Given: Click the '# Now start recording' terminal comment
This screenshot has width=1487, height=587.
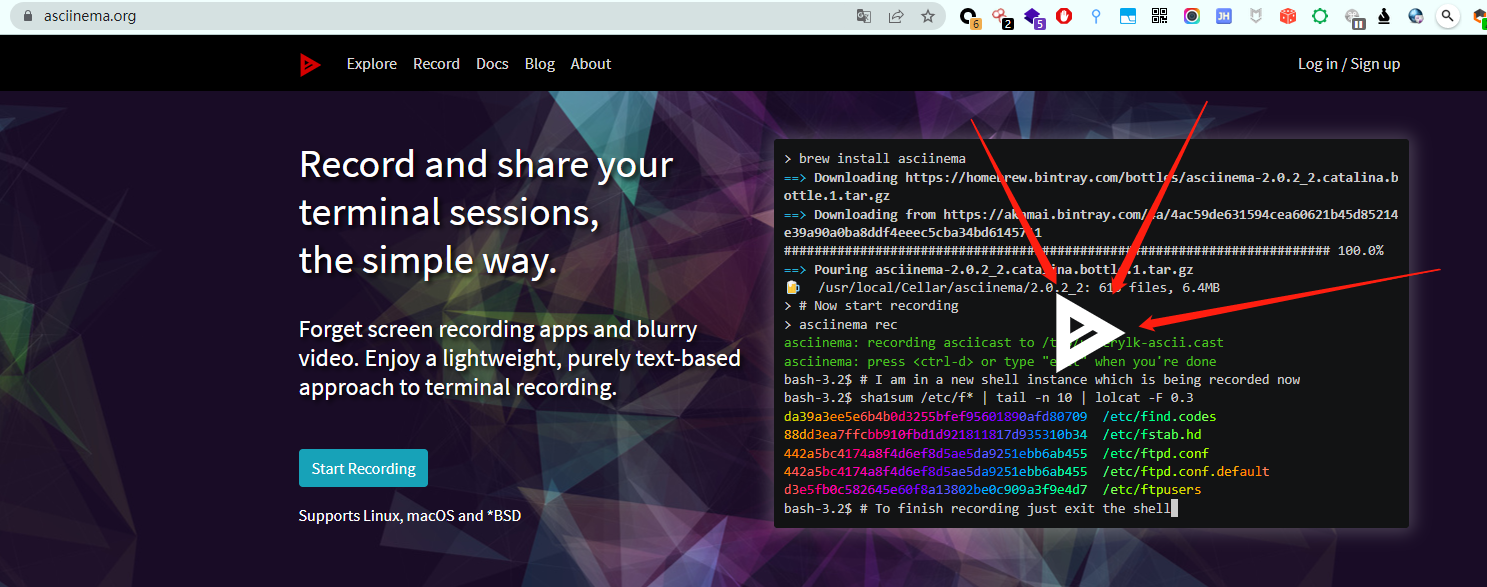Looking at the screenshot, I should click(x=871, y=306).
